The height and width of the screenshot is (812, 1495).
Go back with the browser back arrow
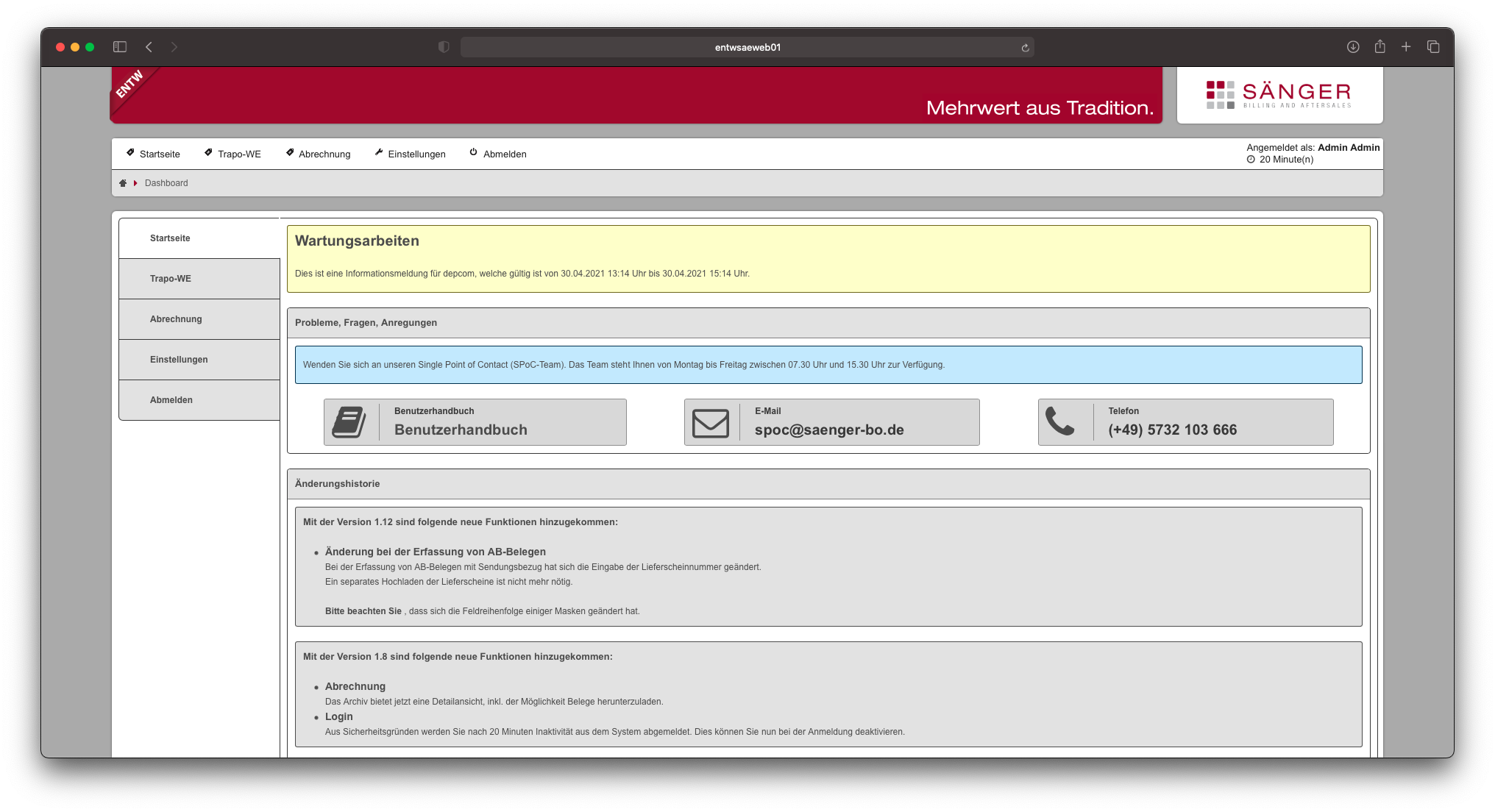(x=149, y=47)
